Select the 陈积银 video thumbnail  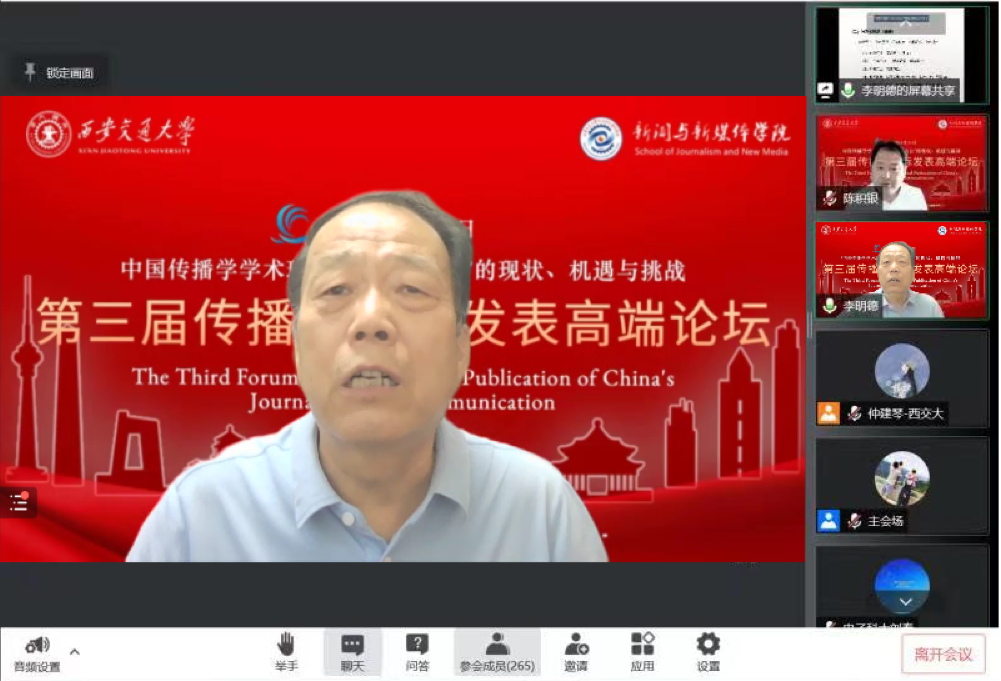902,163
